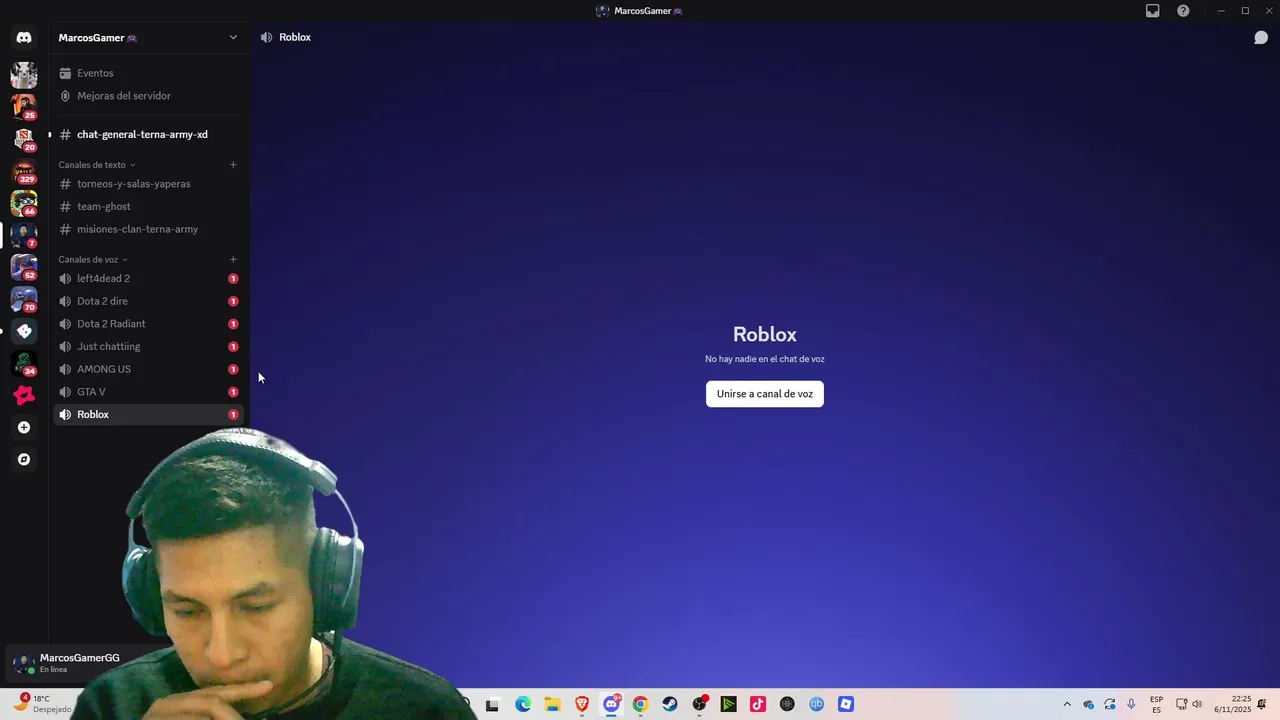Open the team-ghost text channel
1280x720 pixels.
point(148,206)
